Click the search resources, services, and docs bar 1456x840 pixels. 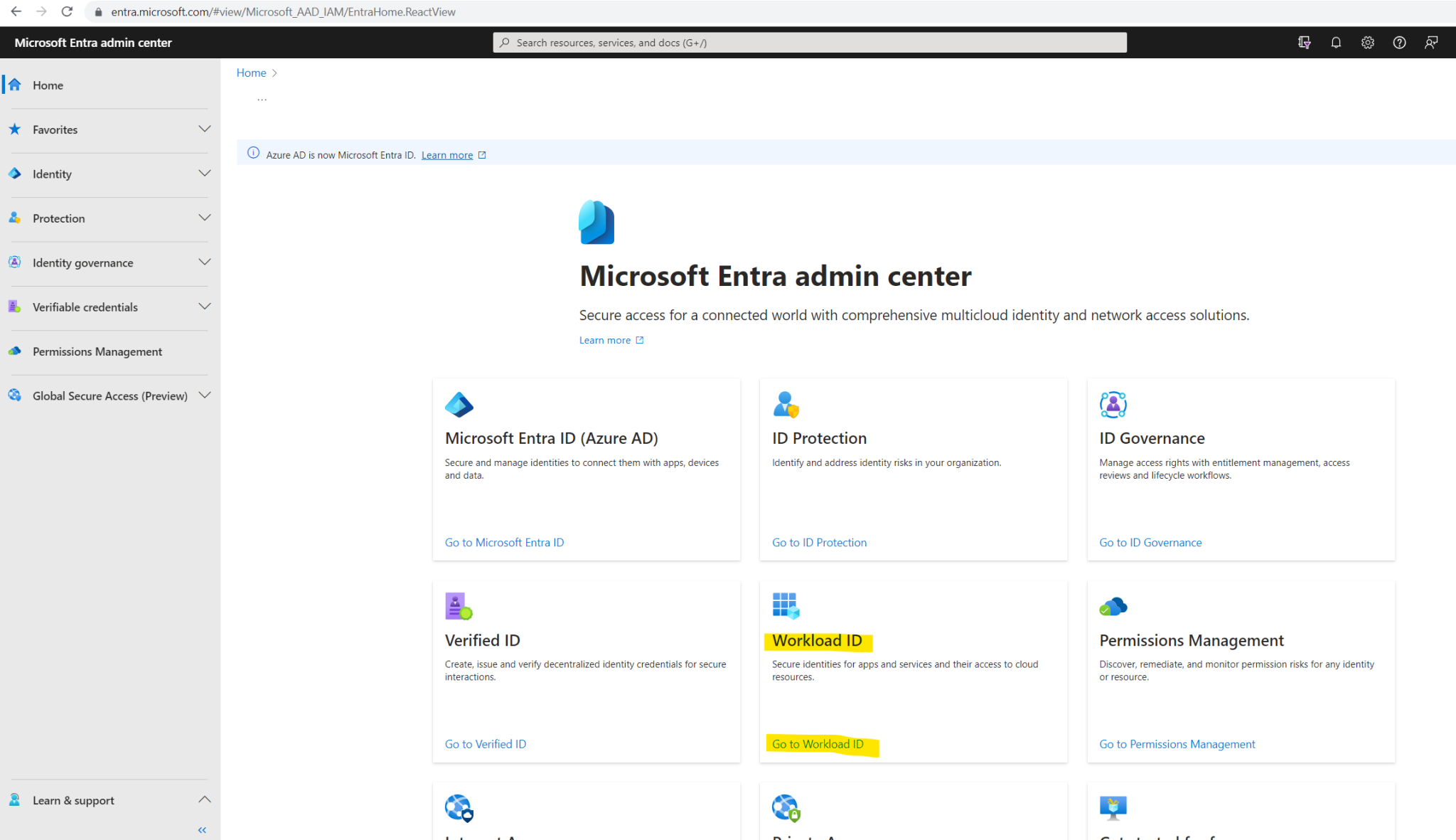pyautogui.click(x=808, y=42)
